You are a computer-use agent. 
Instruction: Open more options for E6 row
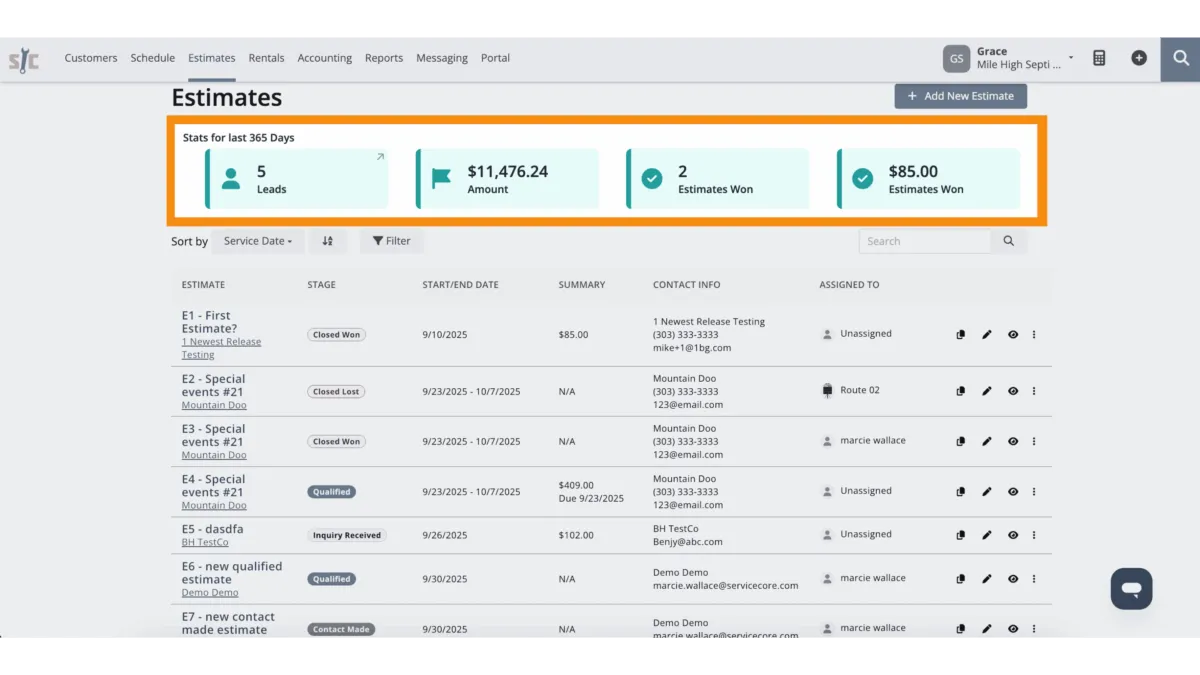point(1034,579)
